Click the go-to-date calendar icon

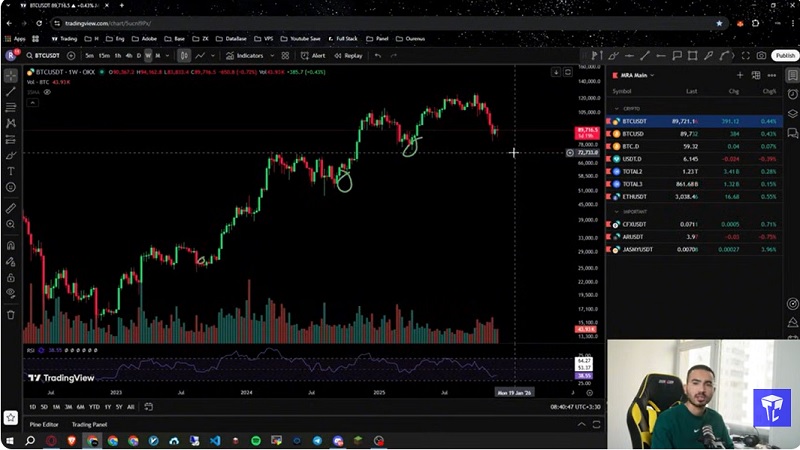click(148, 407)
